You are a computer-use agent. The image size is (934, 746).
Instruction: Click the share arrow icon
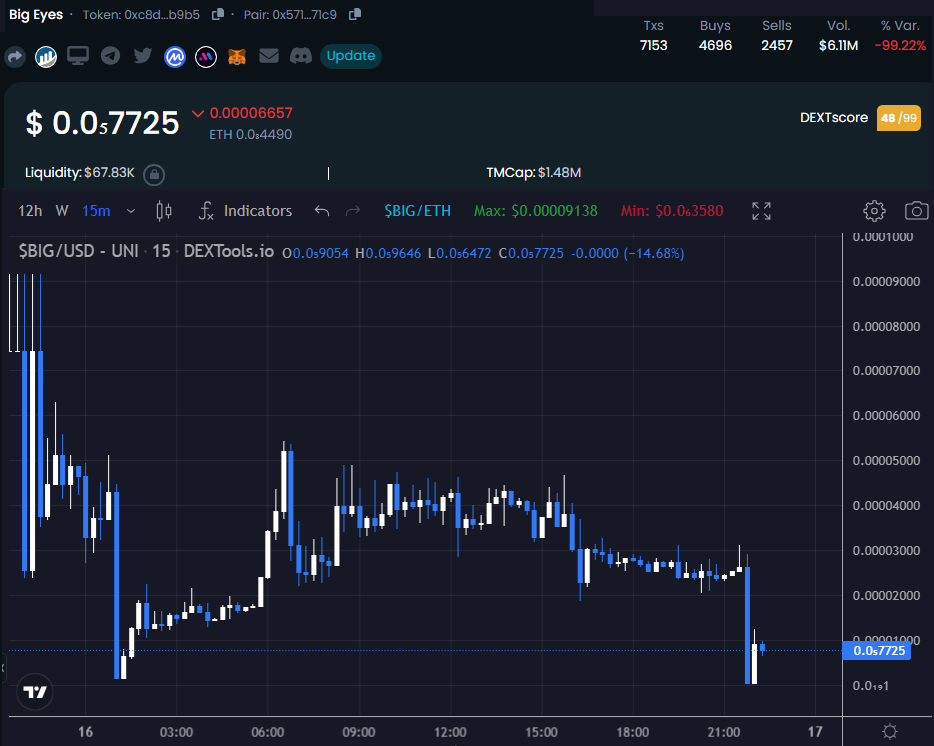15,57
